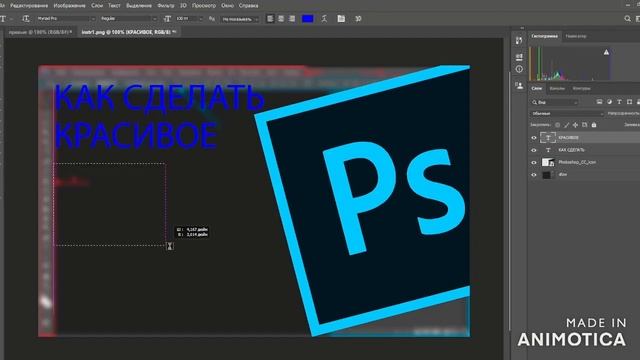Open the Слои menu
Viewport: 640px width, 360px height.
[x=97, y=6]
